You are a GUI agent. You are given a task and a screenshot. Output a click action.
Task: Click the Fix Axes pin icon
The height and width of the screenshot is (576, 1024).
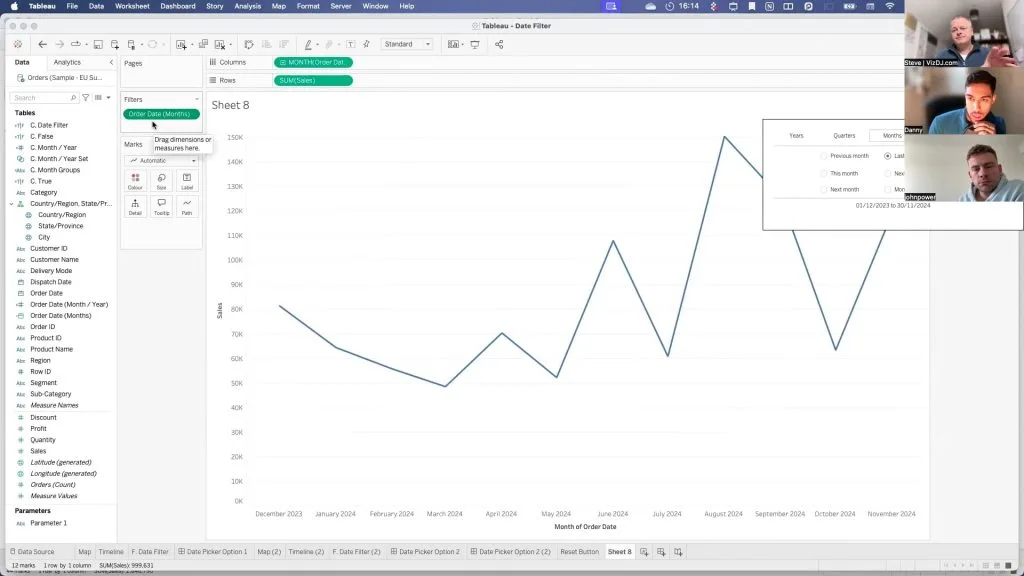tap(366, 44)
